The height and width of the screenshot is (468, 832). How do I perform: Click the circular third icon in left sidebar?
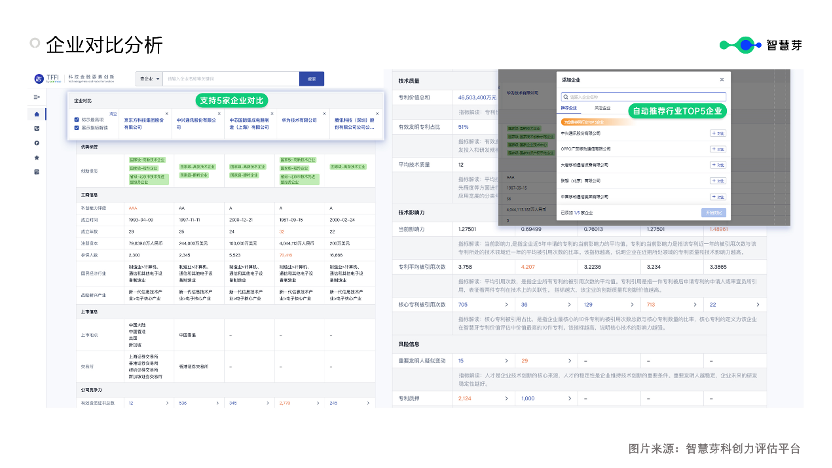(37, 143)
